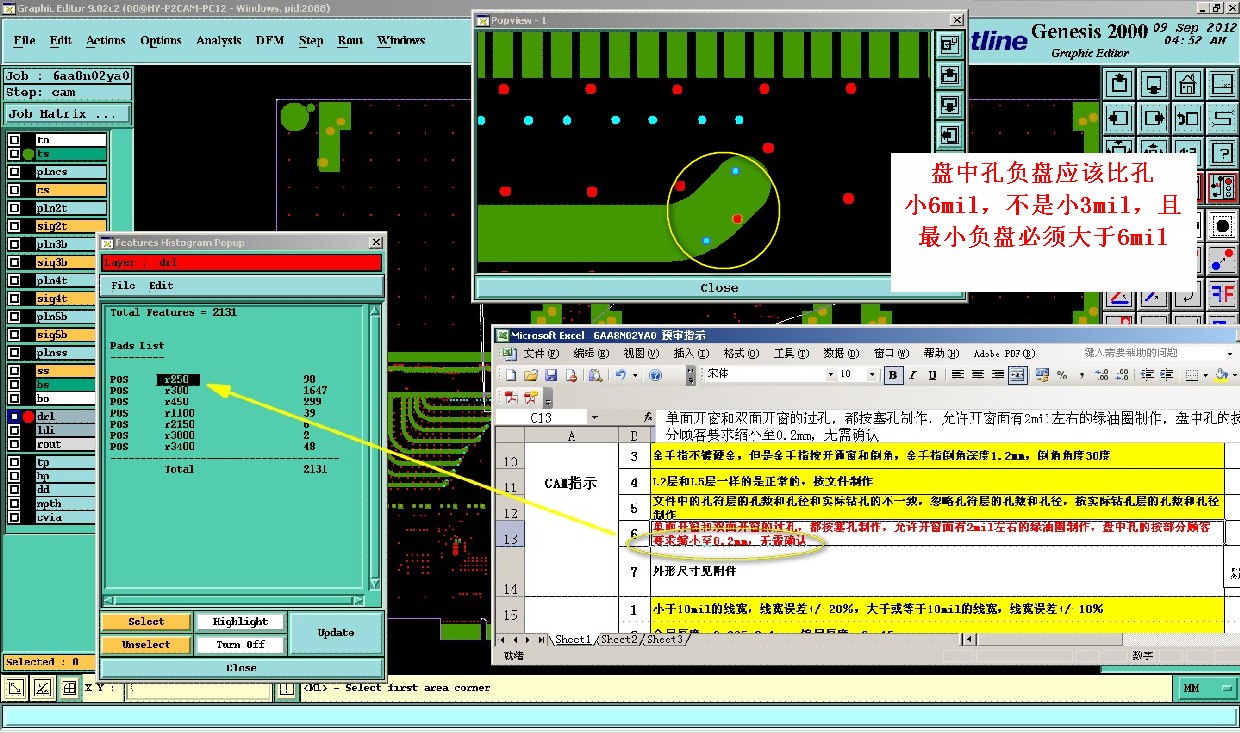
Task: Click cell A column header in Excel
Action: [x=571, y=435]
